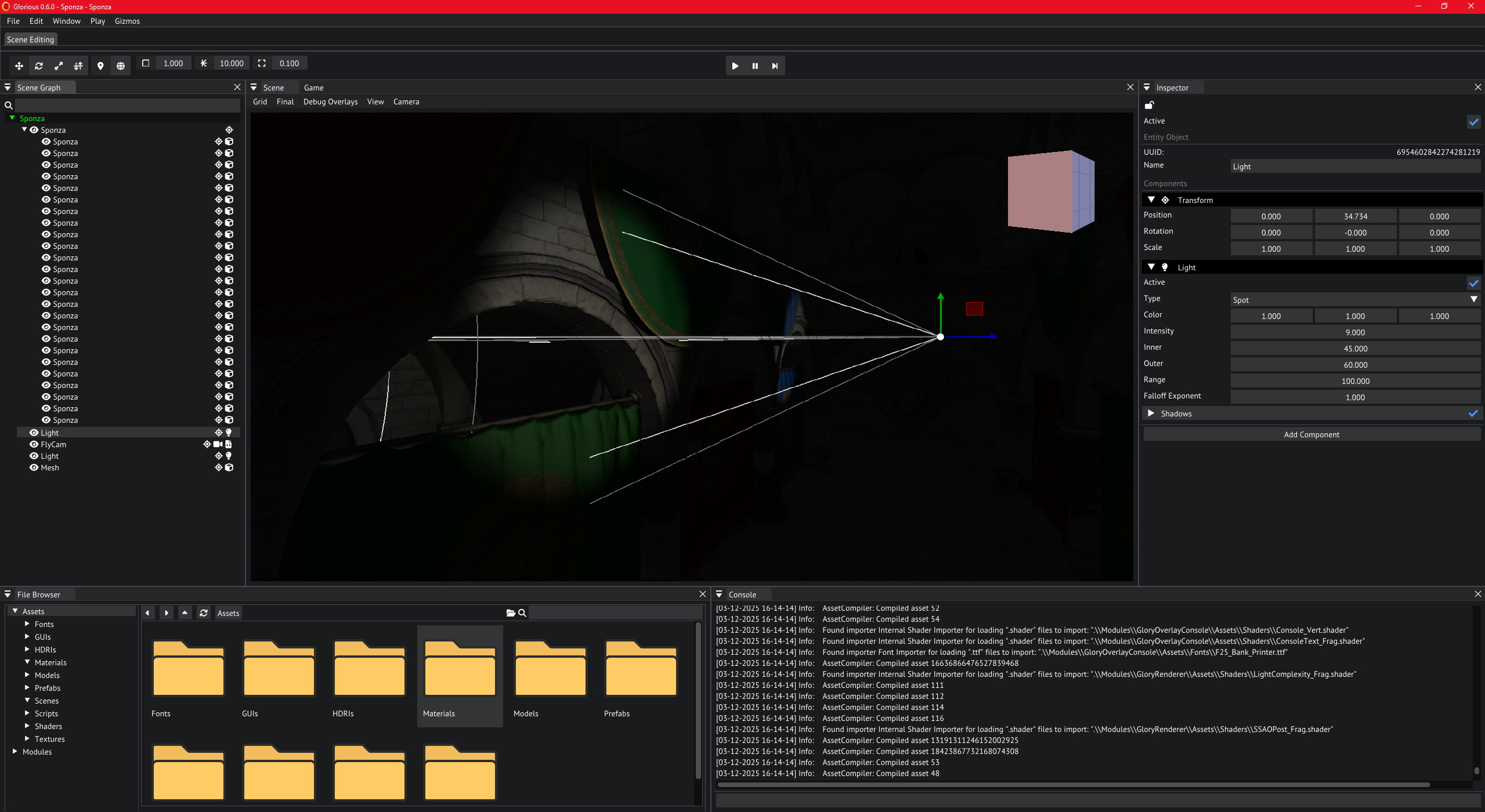Click the camera icon beside FlyCam
1485x812 pixels.
(x=217, y=444)
